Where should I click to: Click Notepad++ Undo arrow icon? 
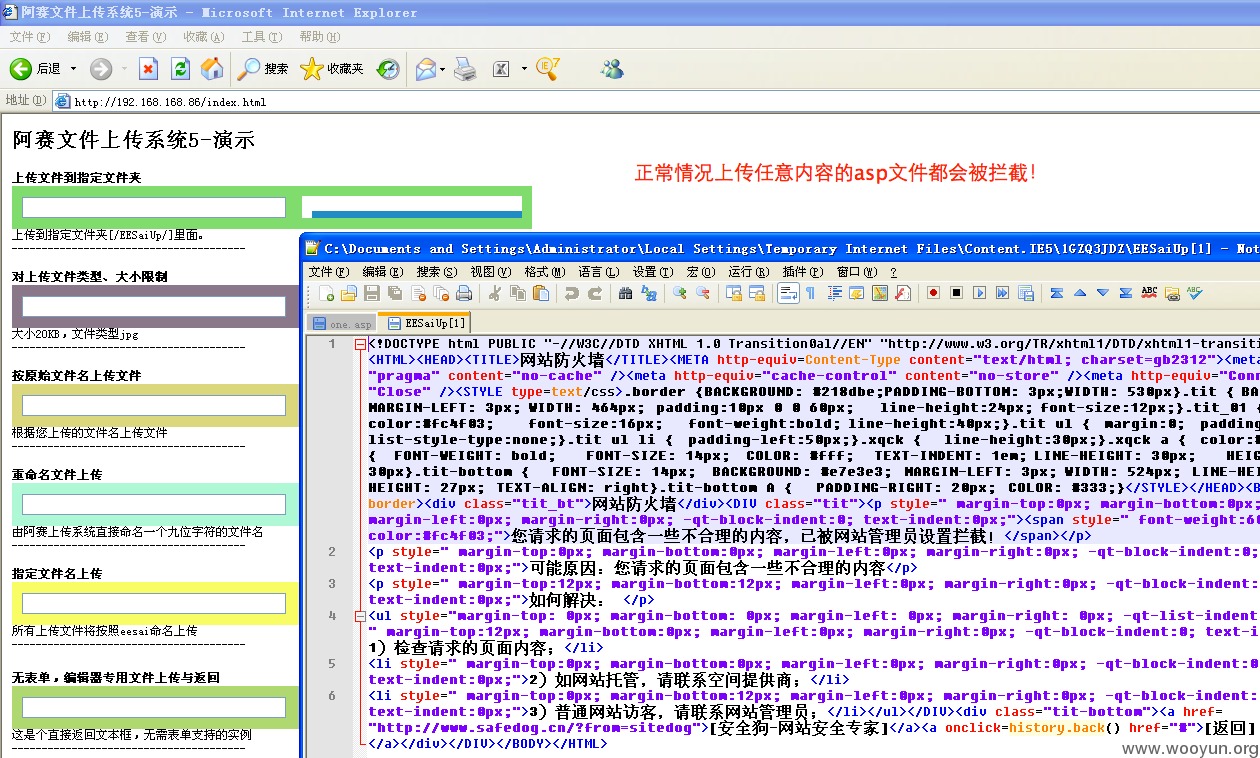572,293
